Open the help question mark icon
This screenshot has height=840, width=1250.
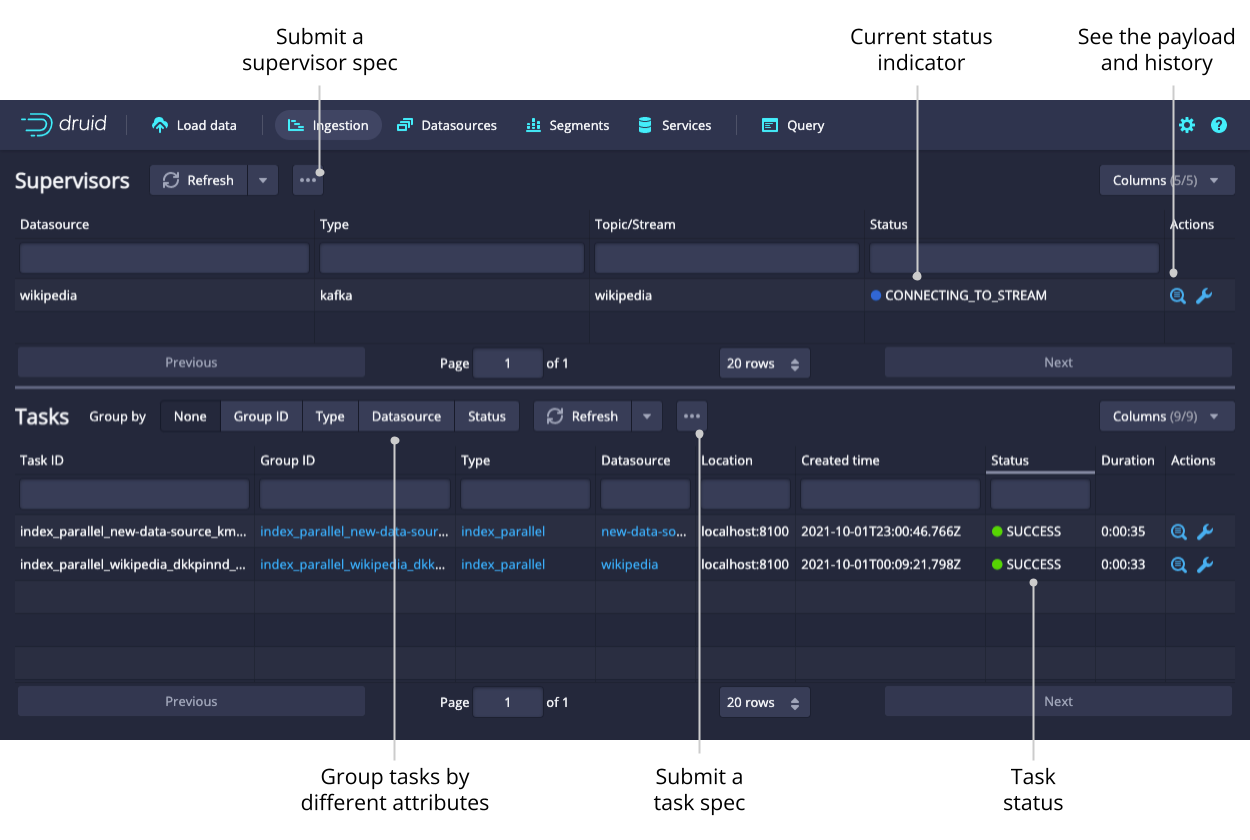[1219, 125]
